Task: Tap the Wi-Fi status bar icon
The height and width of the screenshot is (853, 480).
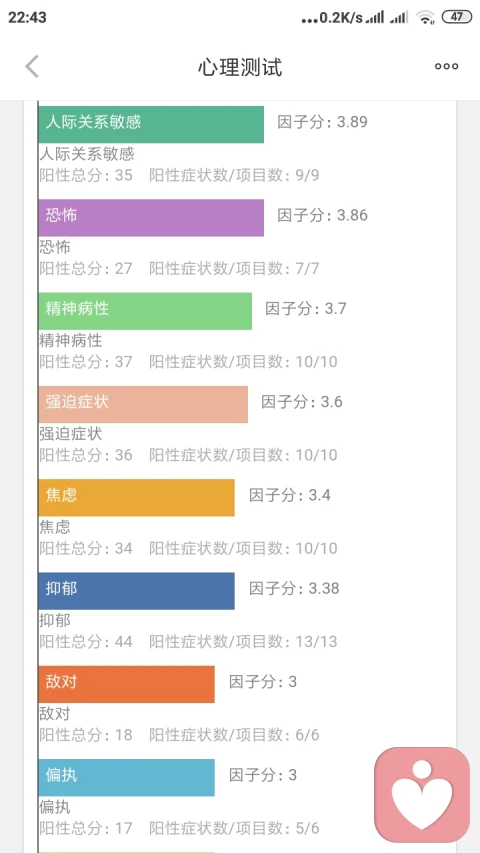Action: [425, 17]
